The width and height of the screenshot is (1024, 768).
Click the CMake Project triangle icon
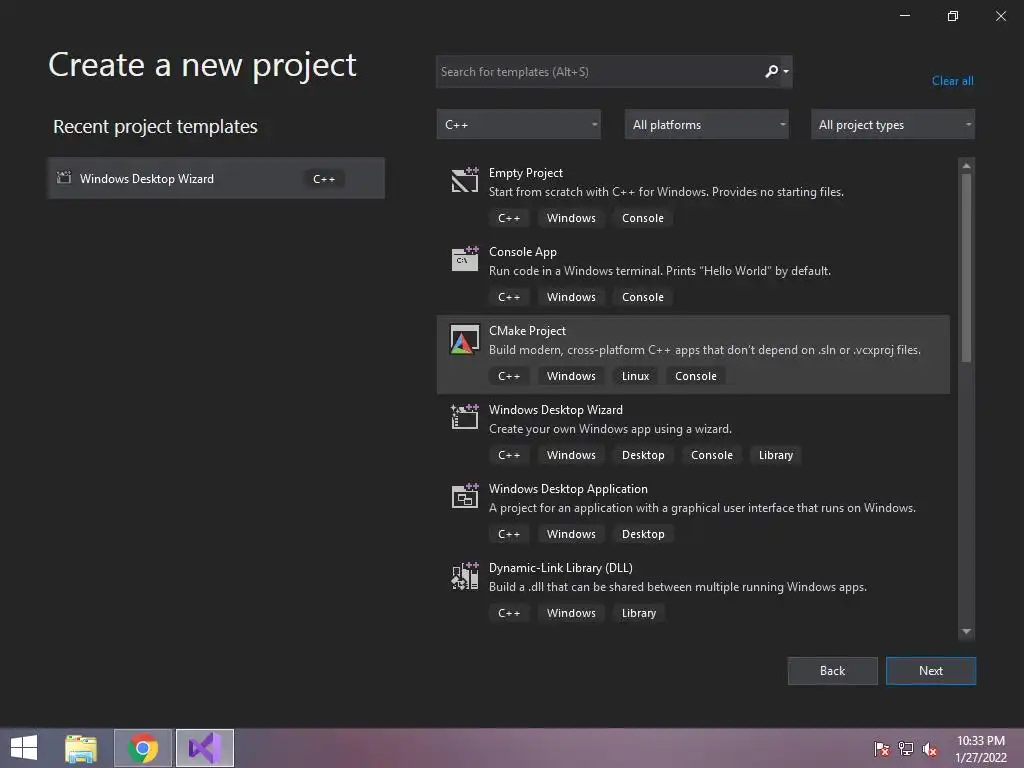pyautogui.click(x=465, y=340)
